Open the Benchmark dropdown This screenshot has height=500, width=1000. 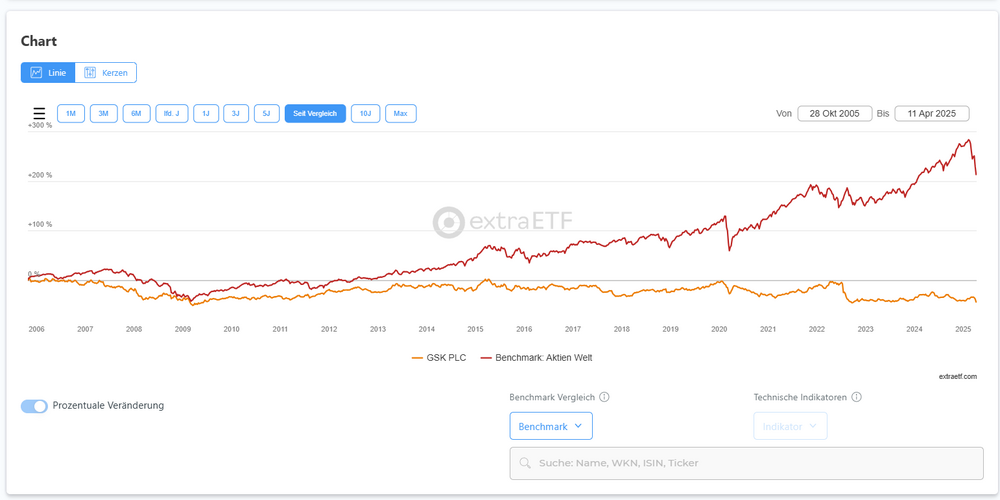click(x=551, y=426)
